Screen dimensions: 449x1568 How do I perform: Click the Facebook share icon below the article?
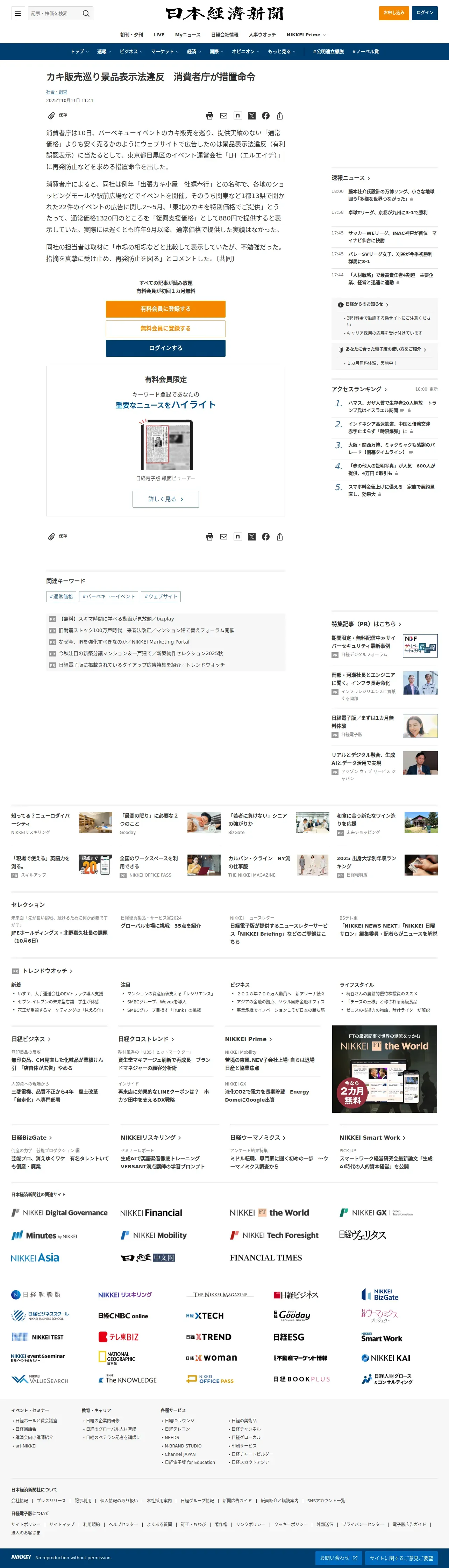[266, 537]
